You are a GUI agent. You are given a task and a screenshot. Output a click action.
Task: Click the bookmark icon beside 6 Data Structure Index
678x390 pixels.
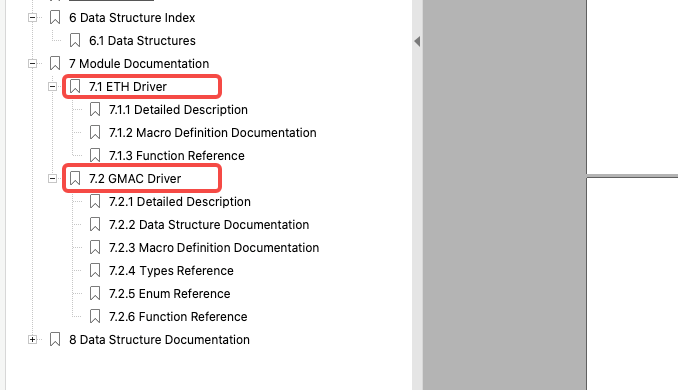[x=55, y=18]
